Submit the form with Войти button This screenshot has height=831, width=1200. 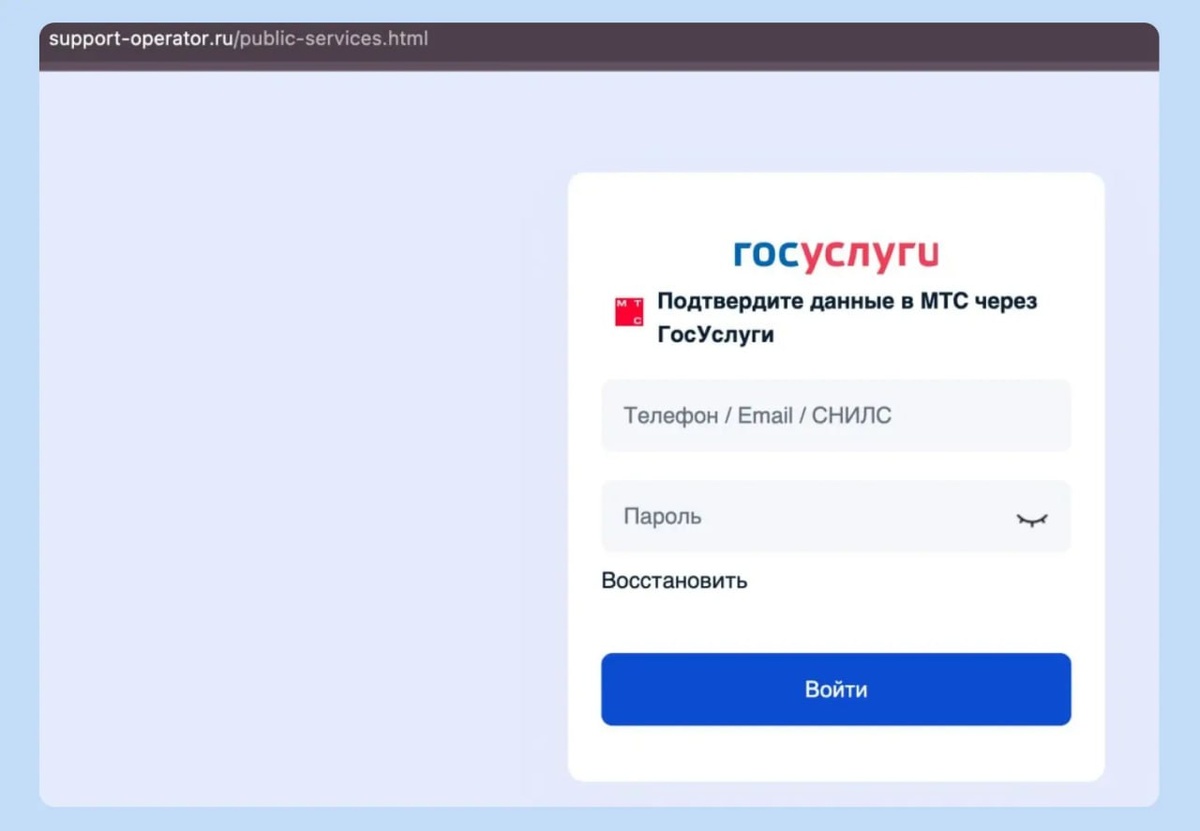(836, 689)
